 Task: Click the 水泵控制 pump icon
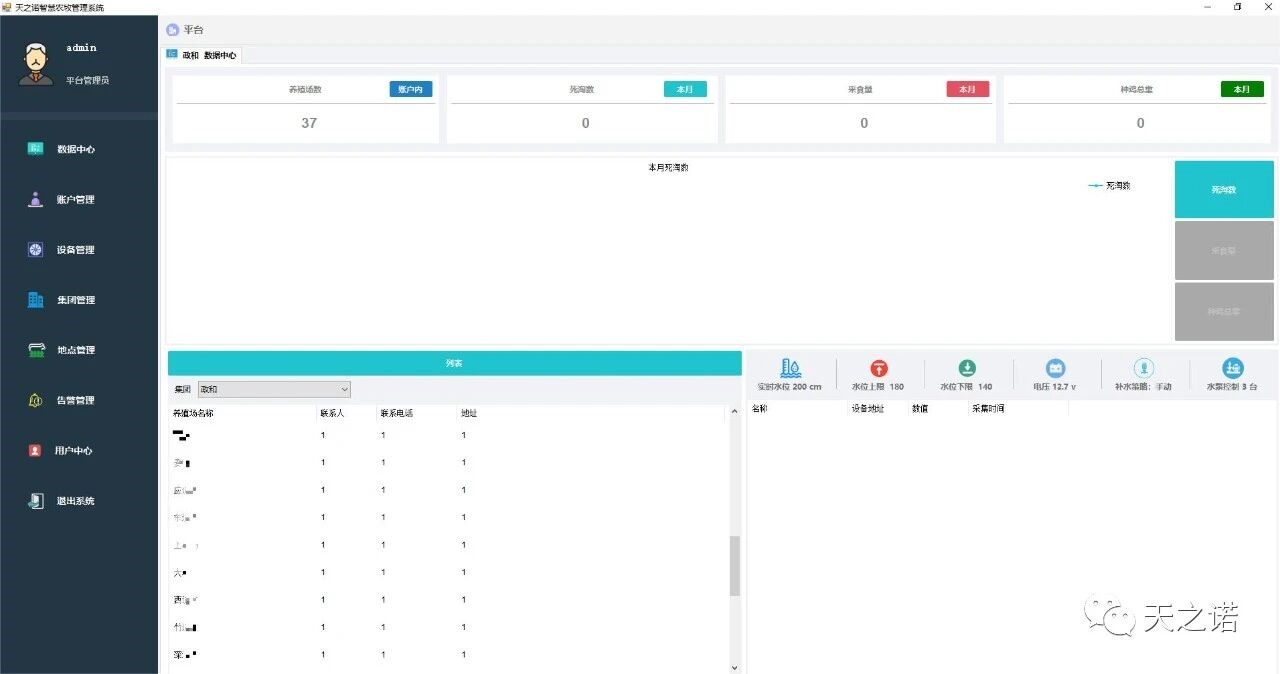coord(1232,368)
